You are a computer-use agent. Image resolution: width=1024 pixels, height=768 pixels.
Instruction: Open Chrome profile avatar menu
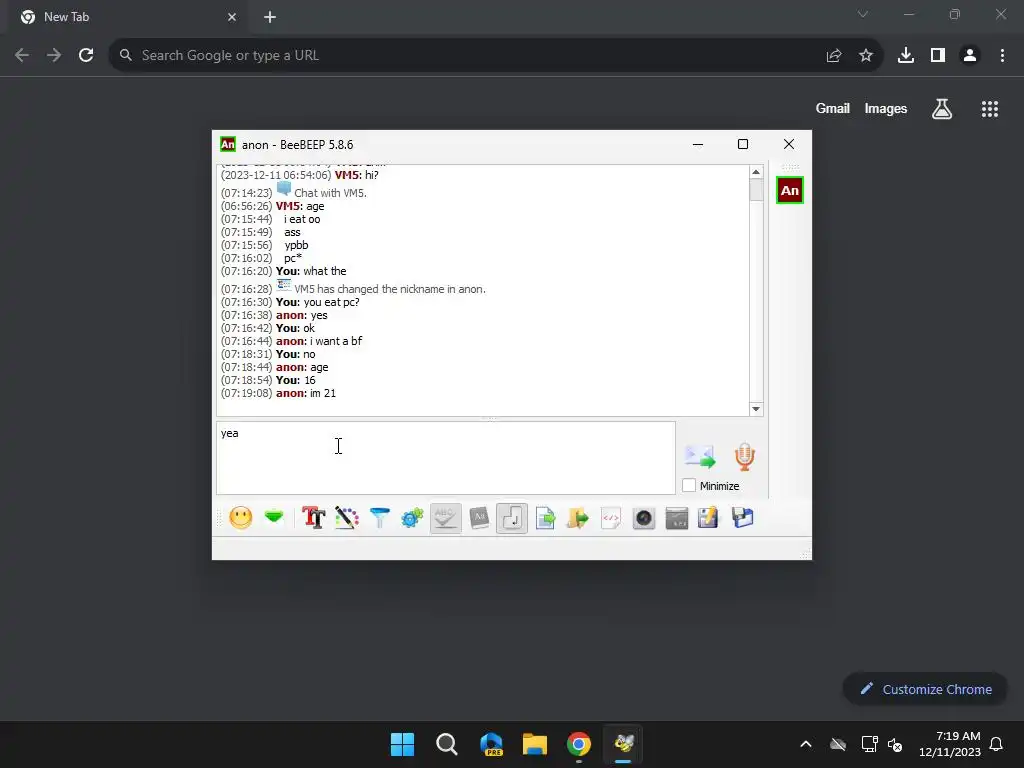(x=970, y=56)
